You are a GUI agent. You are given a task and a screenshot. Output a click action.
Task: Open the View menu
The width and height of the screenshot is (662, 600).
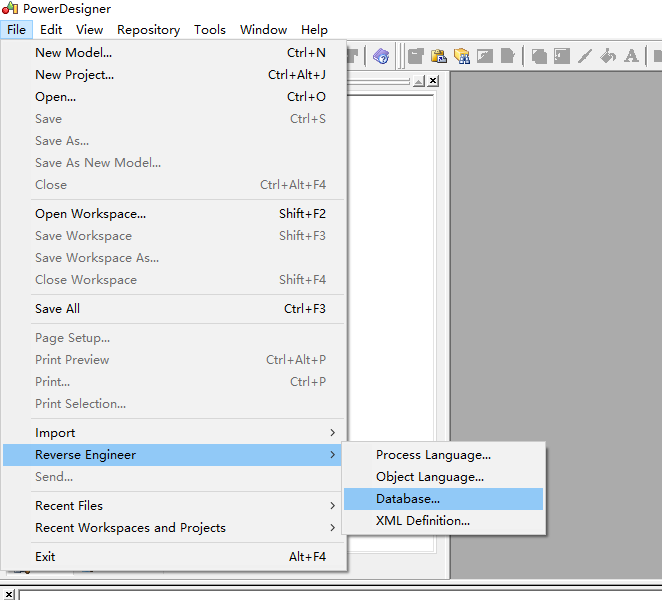click(90, 30)
